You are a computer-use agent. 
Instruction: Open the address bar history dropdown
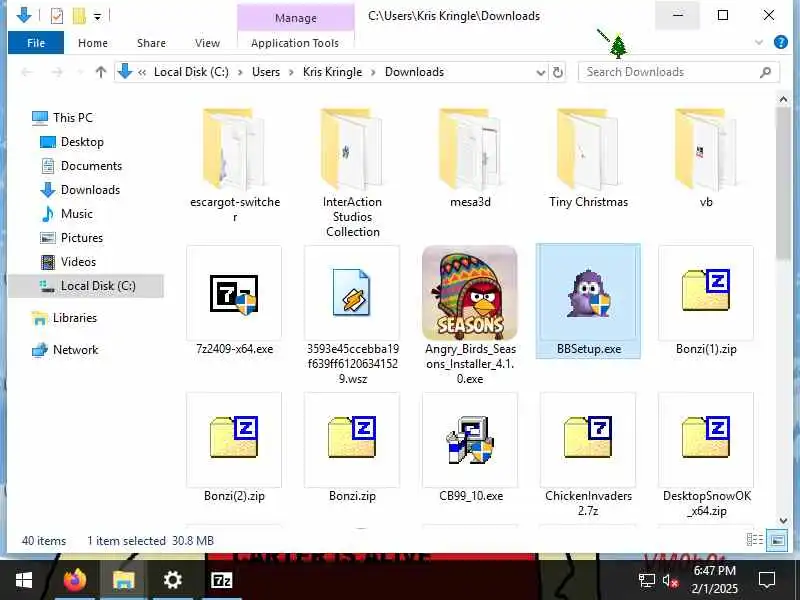tap(541, 72)
